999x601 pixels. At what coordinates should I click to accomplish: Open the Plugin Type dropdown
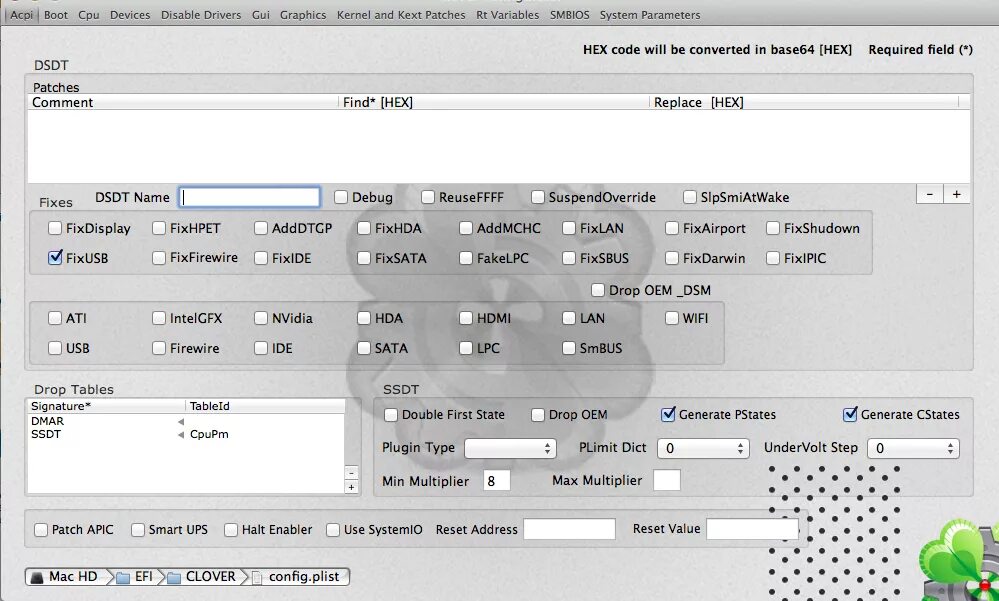(x=510, y=448)
